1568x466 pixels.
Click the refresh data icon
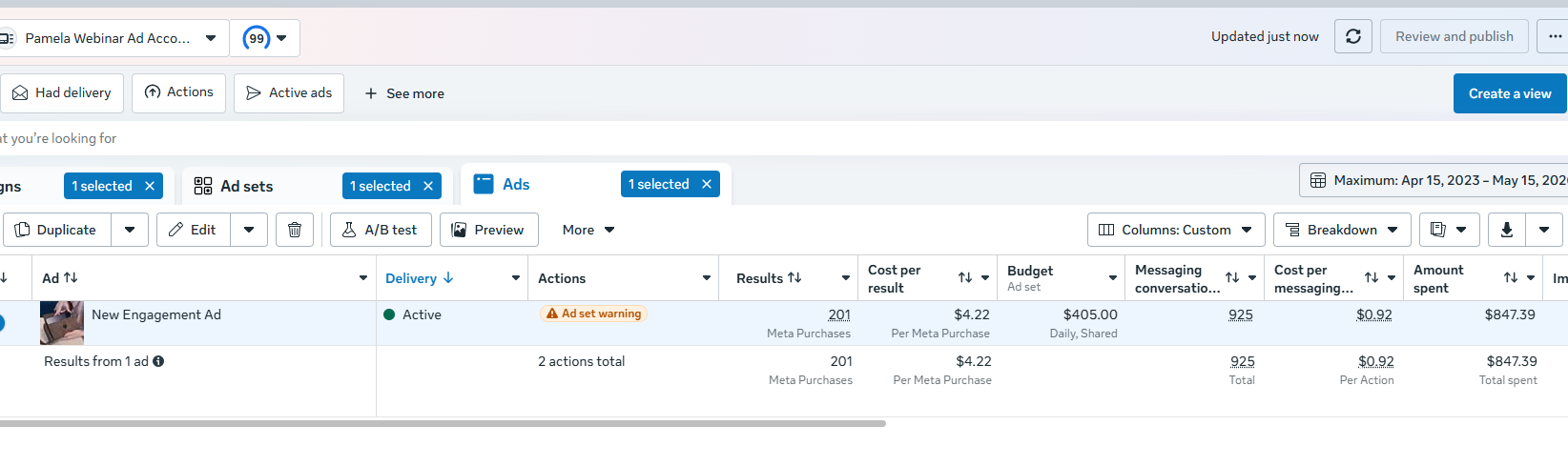[1352, 36]
